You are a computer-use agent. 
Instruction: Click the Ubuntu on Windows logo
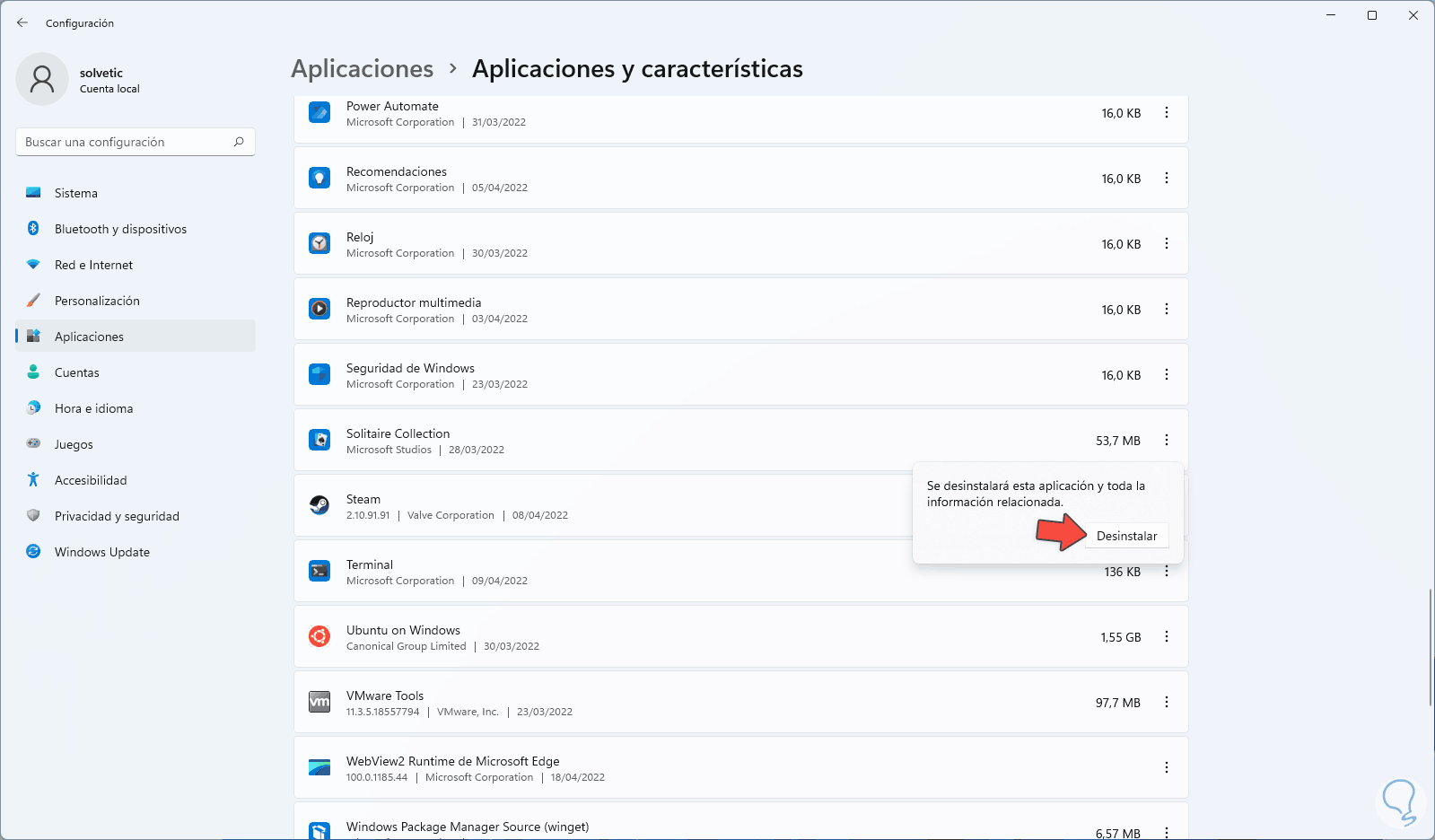pyautogui.click(x=319, y=637)
